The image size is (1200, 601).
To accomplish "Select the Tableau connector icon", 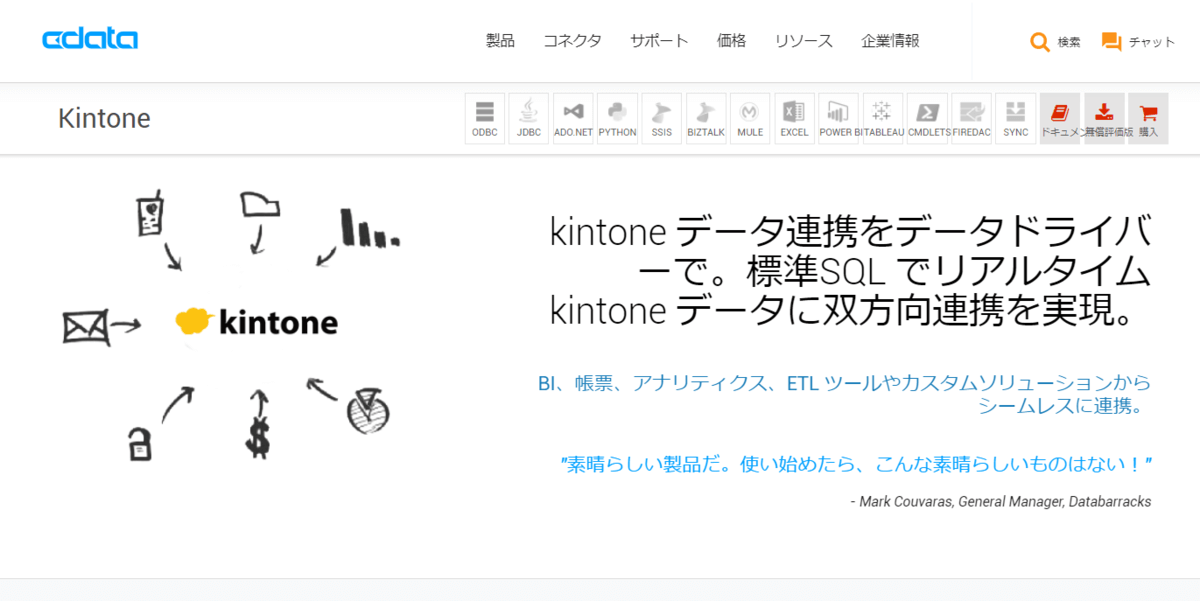I will click(883, 118).
